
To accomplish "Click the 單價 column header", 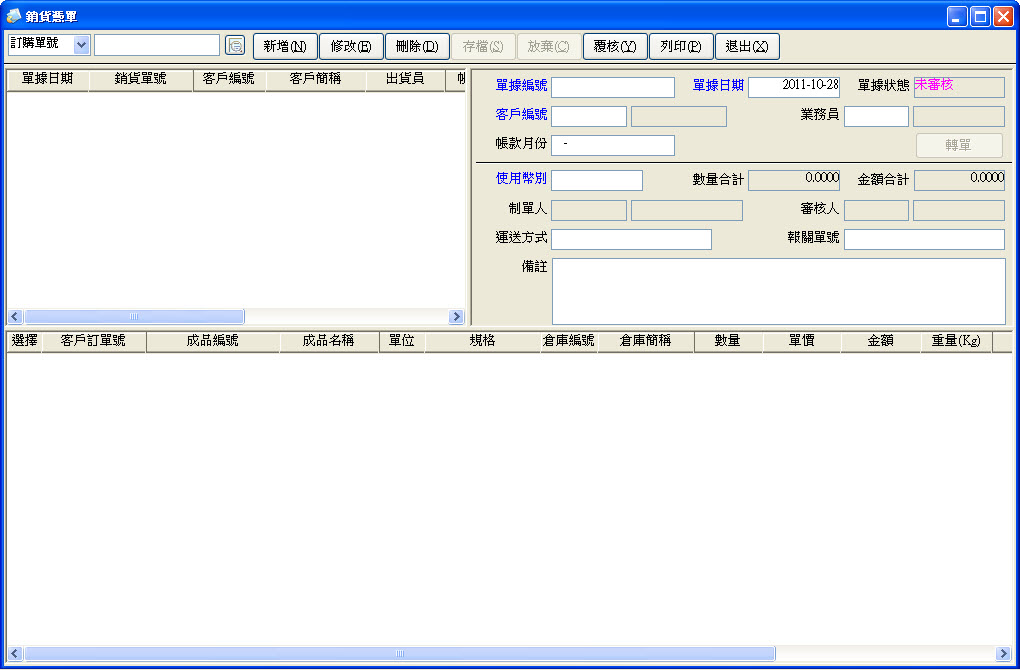I will coord(801,341).
